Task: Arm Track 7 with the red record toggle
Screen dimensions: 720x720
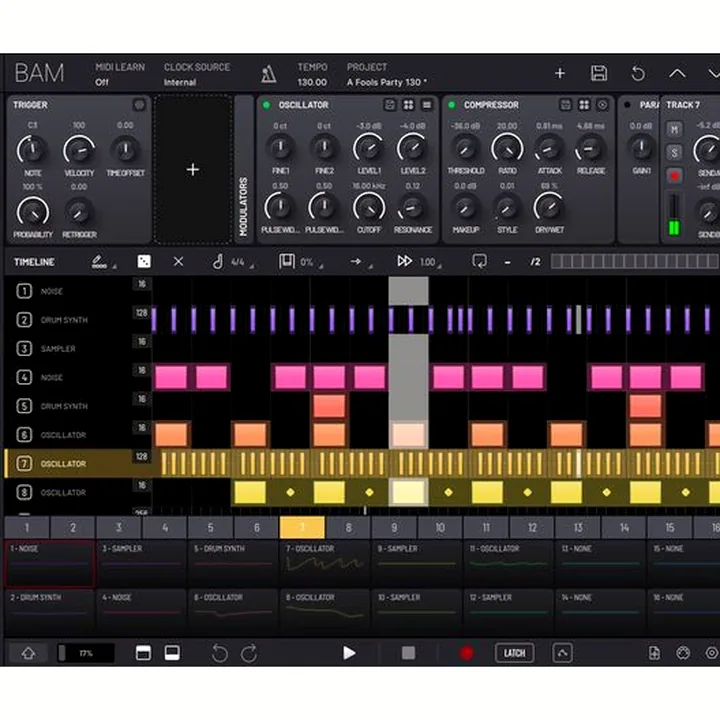Action: tap(674, 176)
